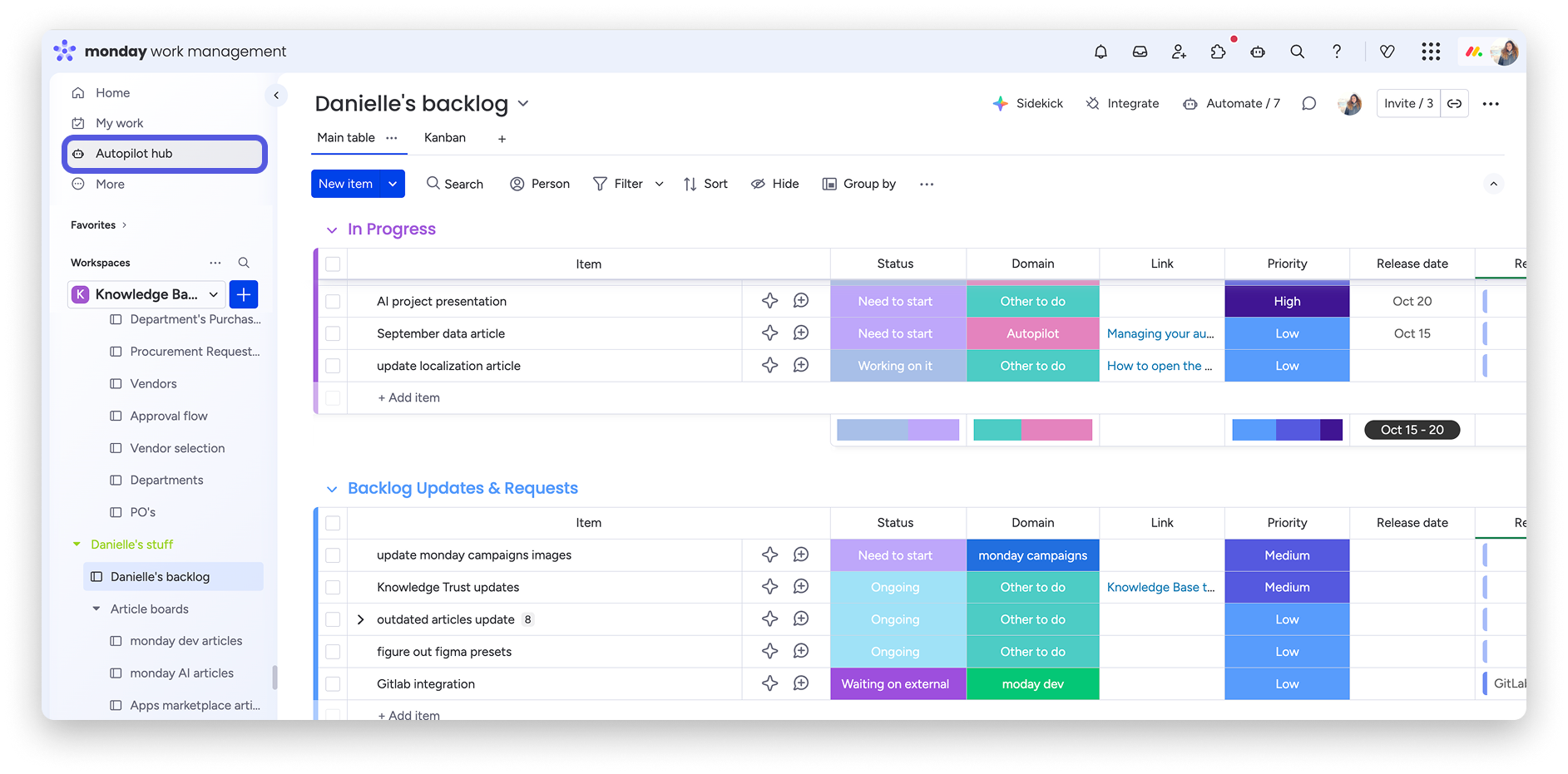Click High priority cell for AI project presentation
The image size is (1568, 774).
1287,301
